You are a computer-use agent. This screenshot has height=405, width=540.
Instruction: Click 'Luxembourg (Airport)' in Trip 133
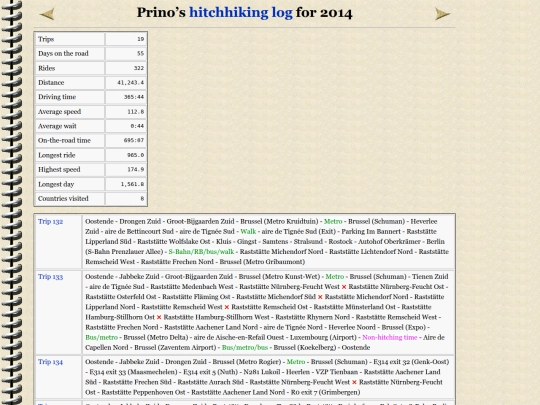323,338
